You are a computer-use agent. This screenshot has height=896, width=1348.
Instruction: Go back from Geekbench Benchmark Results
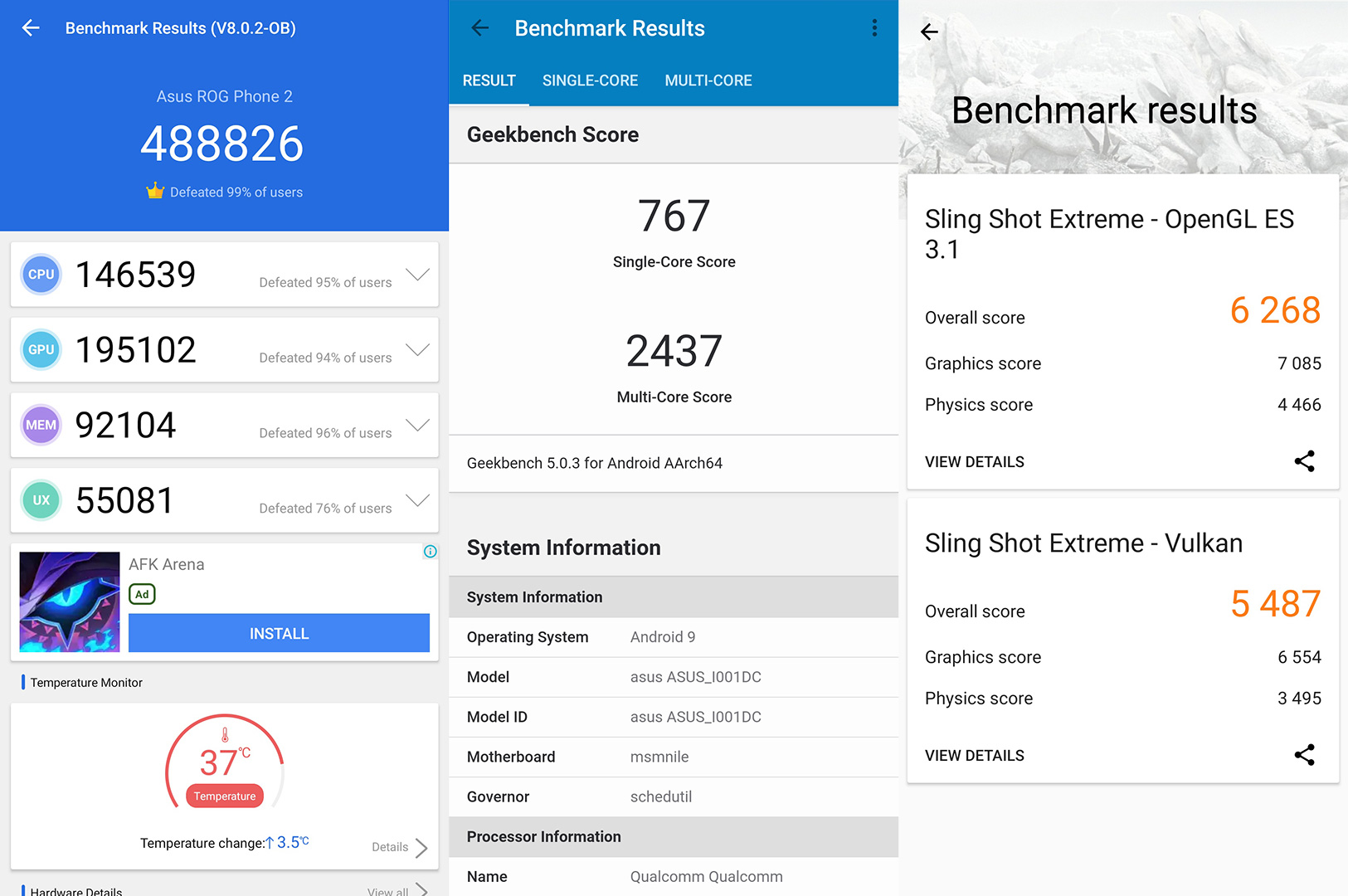pos(480,28)
